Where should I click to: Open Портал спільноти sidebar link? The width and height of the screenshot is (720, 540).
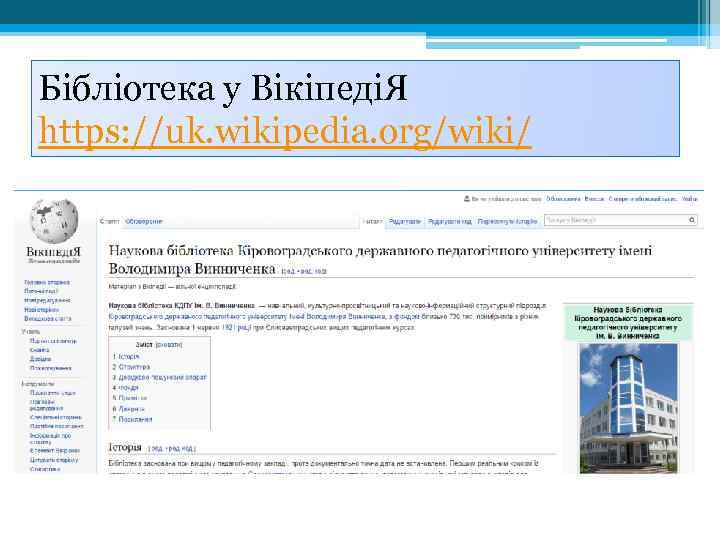(x=53, y=341)
